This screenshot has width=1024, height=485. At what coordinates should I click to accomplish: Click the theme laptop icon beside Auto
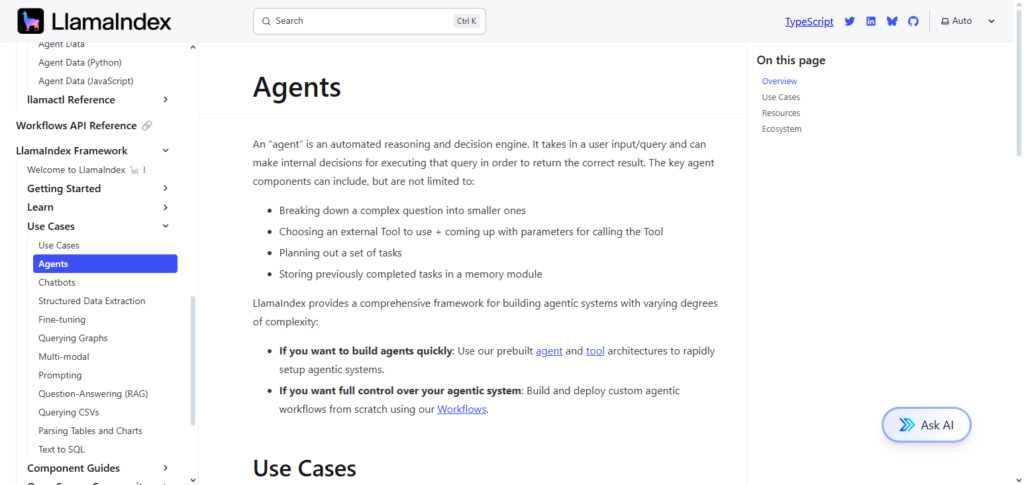coord(944,21)
